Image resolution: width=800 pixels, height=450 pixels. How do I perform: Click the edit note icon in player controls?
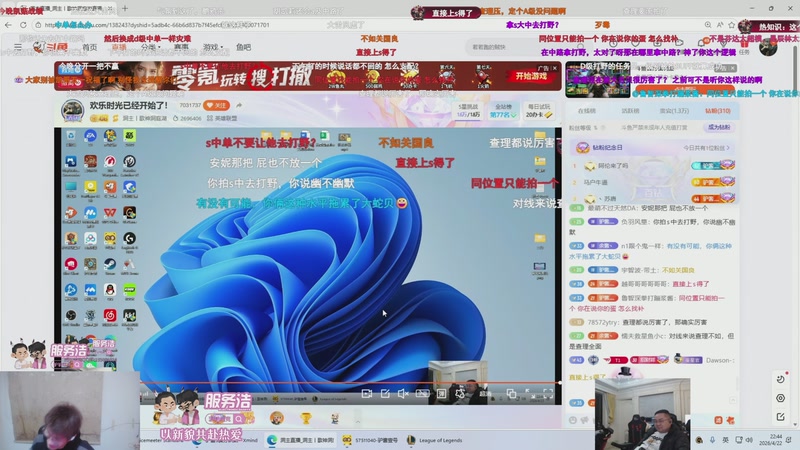[x=385, y=393]
